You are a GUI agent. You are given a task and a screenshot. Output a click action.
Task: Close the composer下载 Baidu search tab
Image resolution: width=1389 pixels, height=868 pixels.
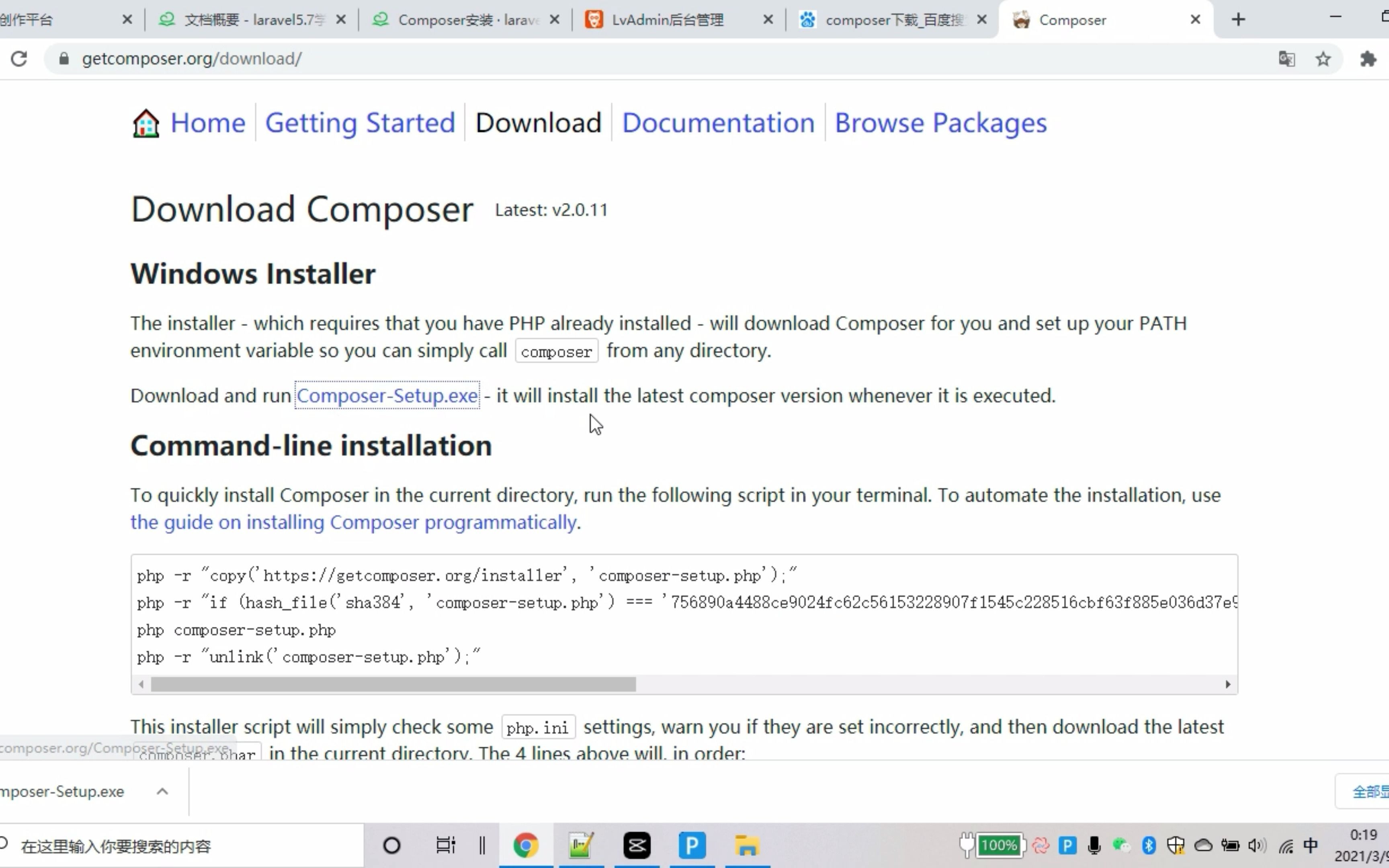[982, 20]
